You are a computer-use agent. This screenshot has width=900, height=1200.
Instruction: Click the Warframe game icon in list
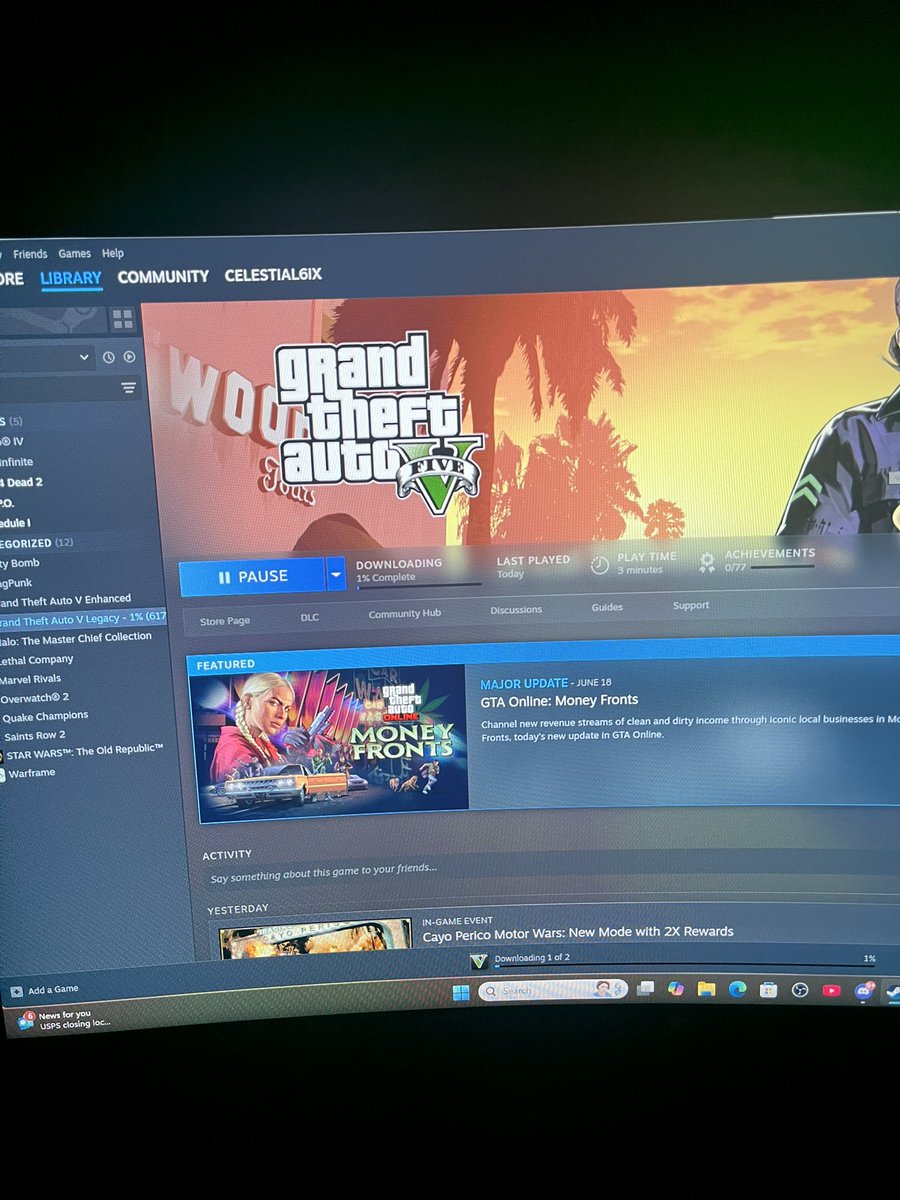click(2, 774)
